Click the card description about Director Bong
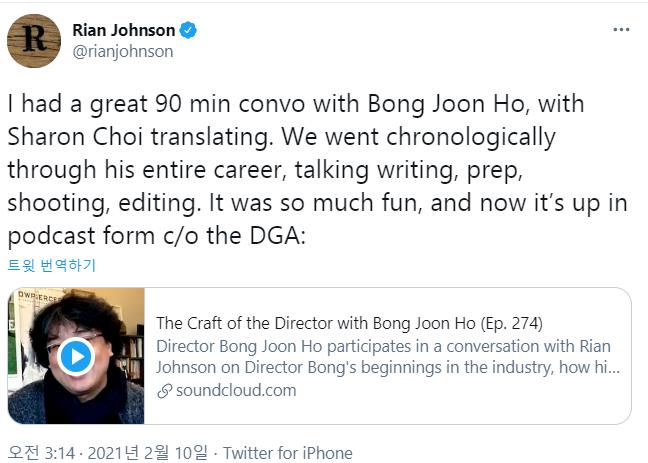Screen dimensions: 648x463 pos(388,356)
